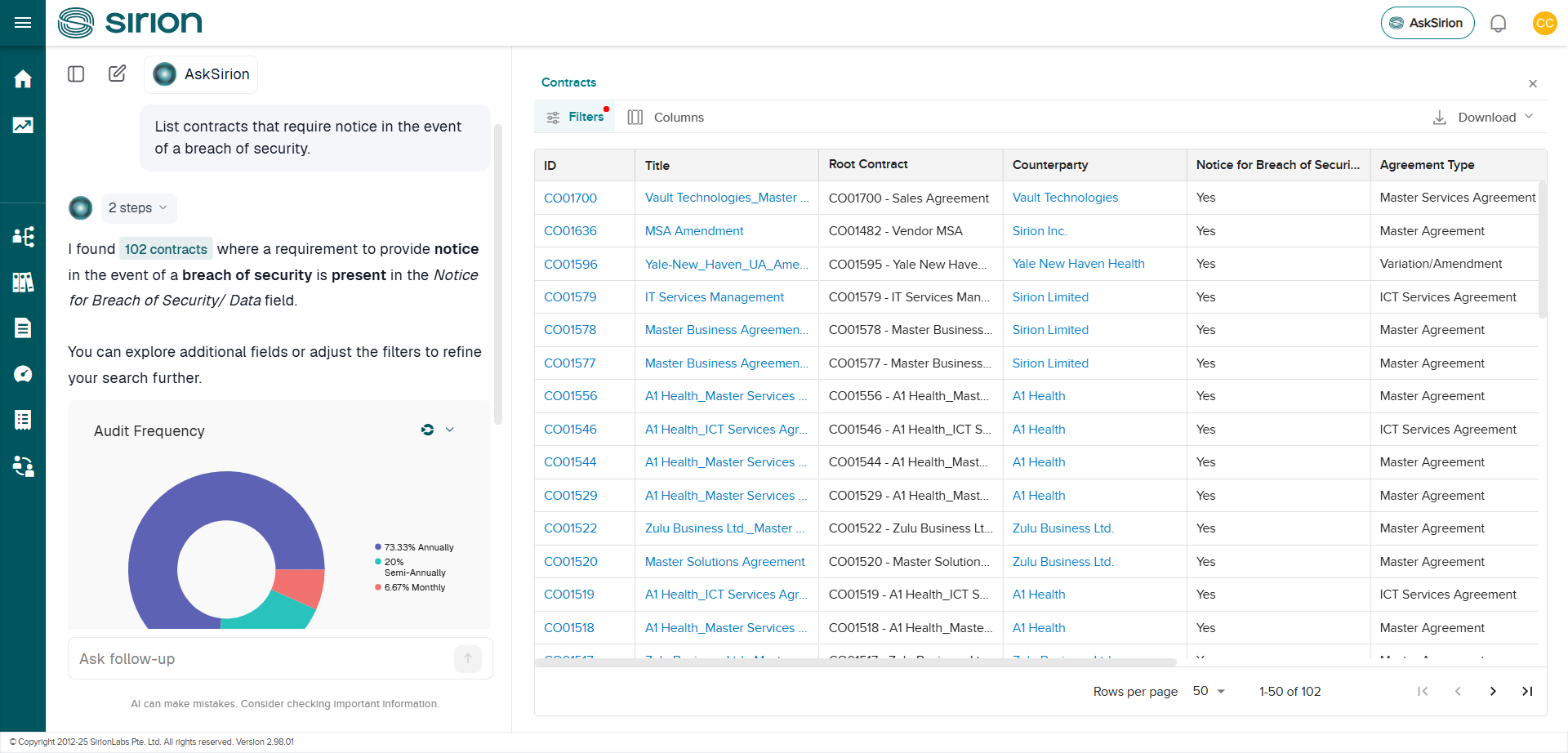Open Zulu Business Ltd. counterparty for CO01520

(x=1062, y=562)
